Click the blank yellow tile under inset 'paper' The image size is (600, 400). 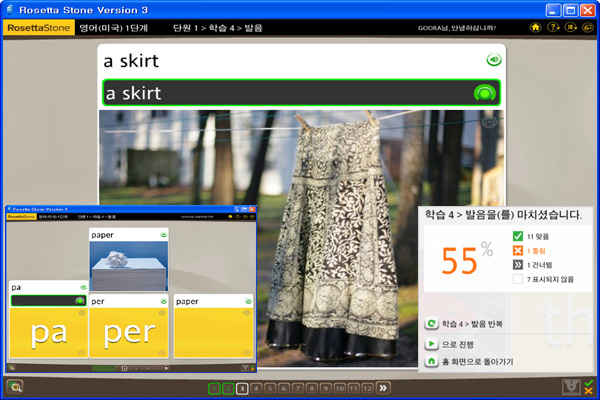pyautogui.click(x=214, y=333)
